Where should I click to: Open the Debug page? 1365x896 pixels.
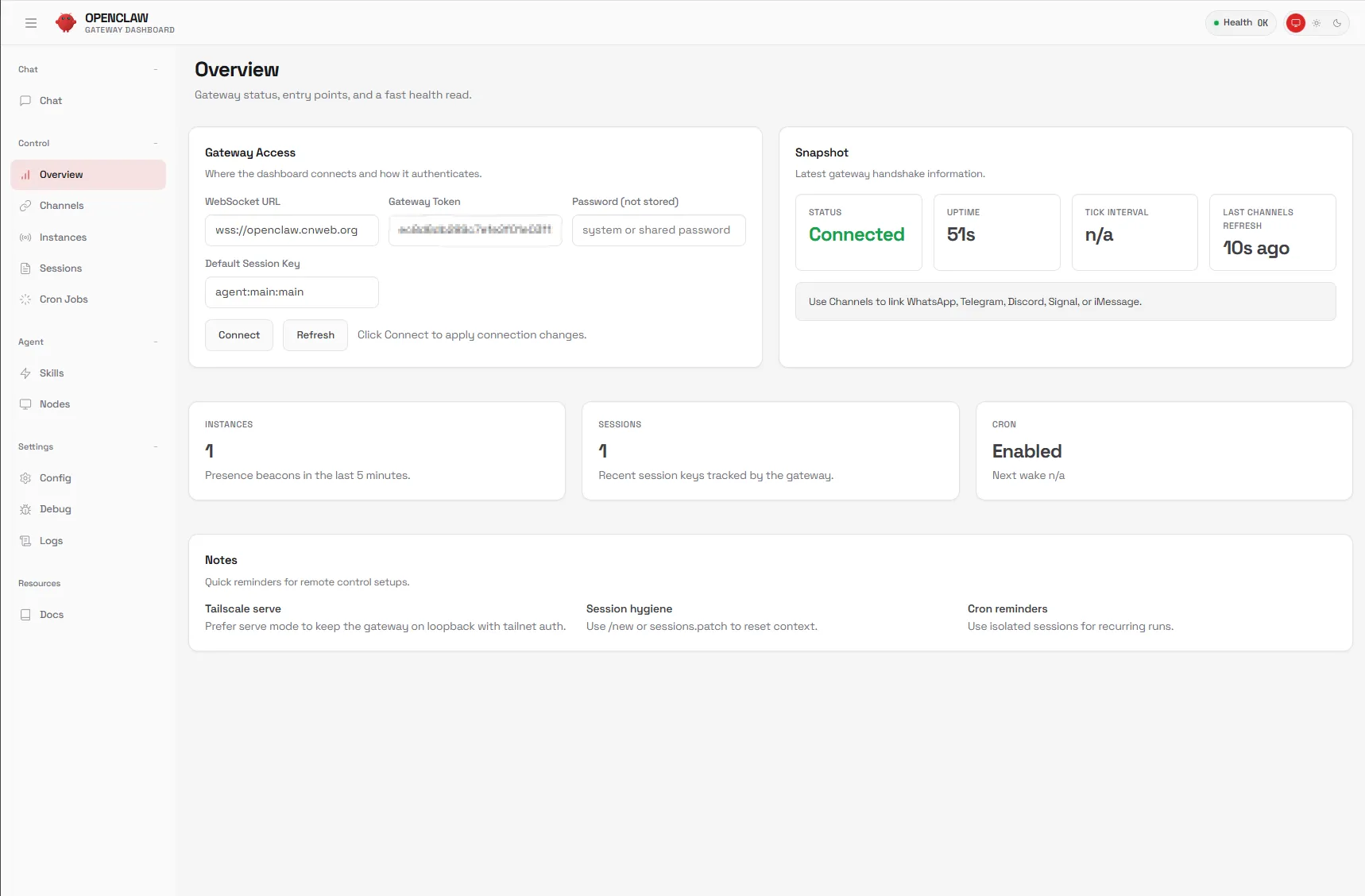click(x=55, y=509)
